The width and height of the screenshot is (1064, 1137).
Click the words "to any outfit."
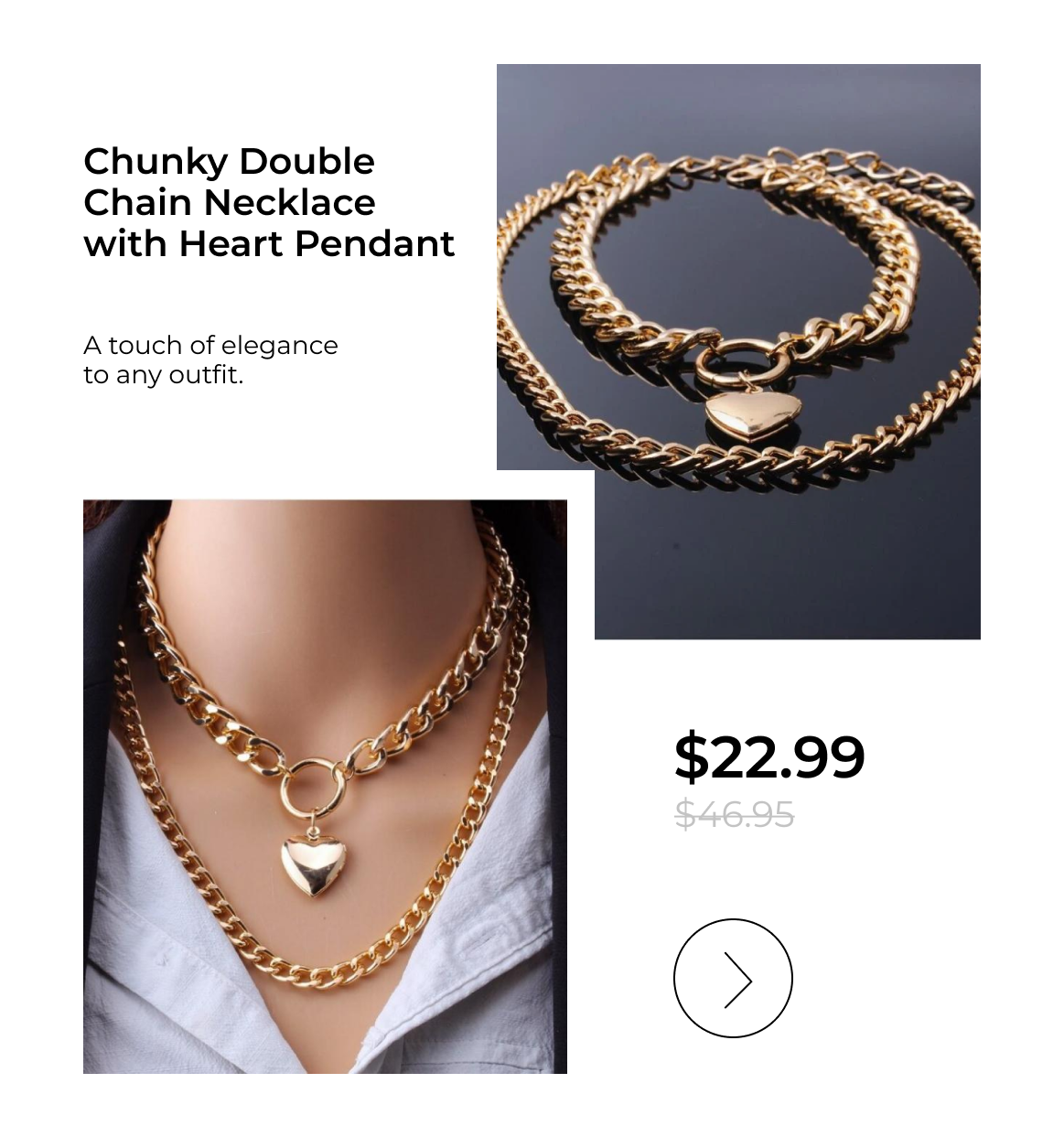[x=164, y=375]
